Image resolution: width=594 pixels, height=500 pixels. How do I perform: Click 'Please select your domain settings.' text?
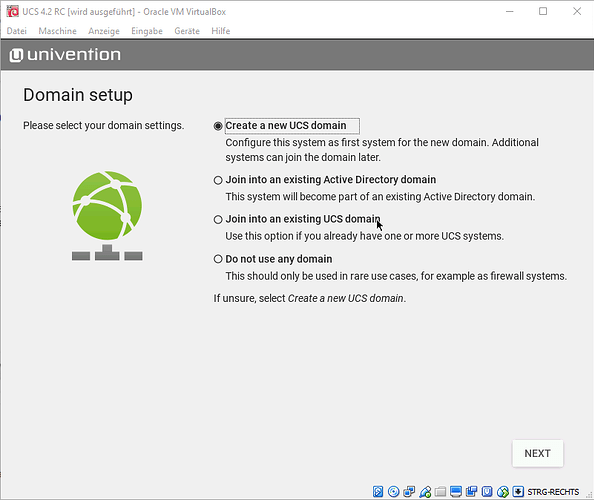pyautogui.click(x=103, y=125)
